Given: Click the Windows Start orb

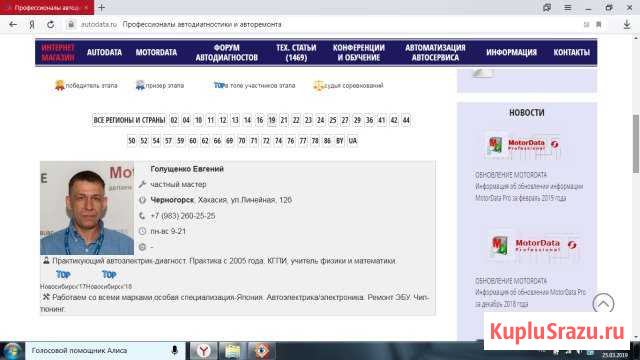Looking at the screenshot, I should tap(12, 351).
